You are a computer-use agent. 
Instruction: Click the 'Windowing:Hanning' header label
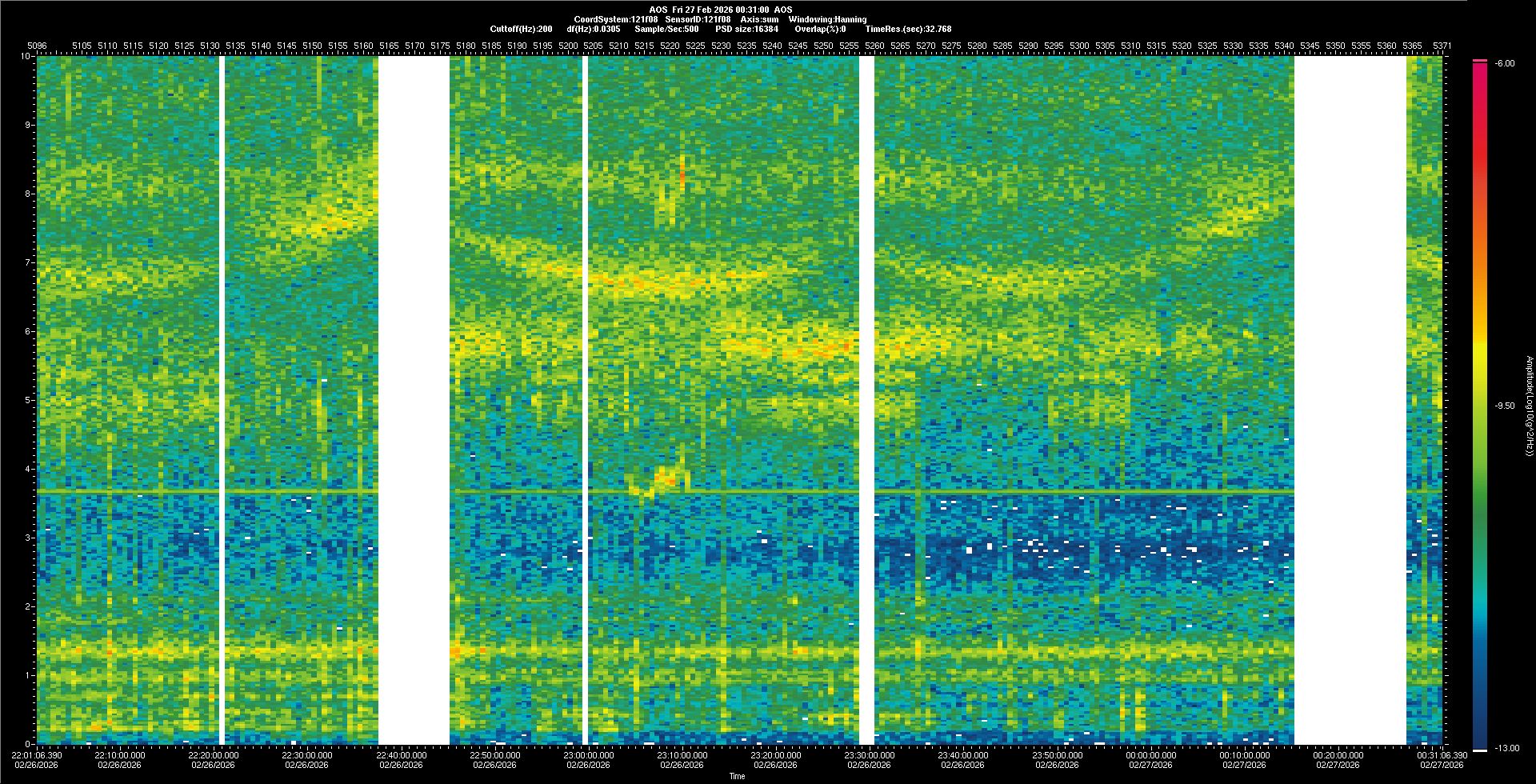click(x=827, y=19)
